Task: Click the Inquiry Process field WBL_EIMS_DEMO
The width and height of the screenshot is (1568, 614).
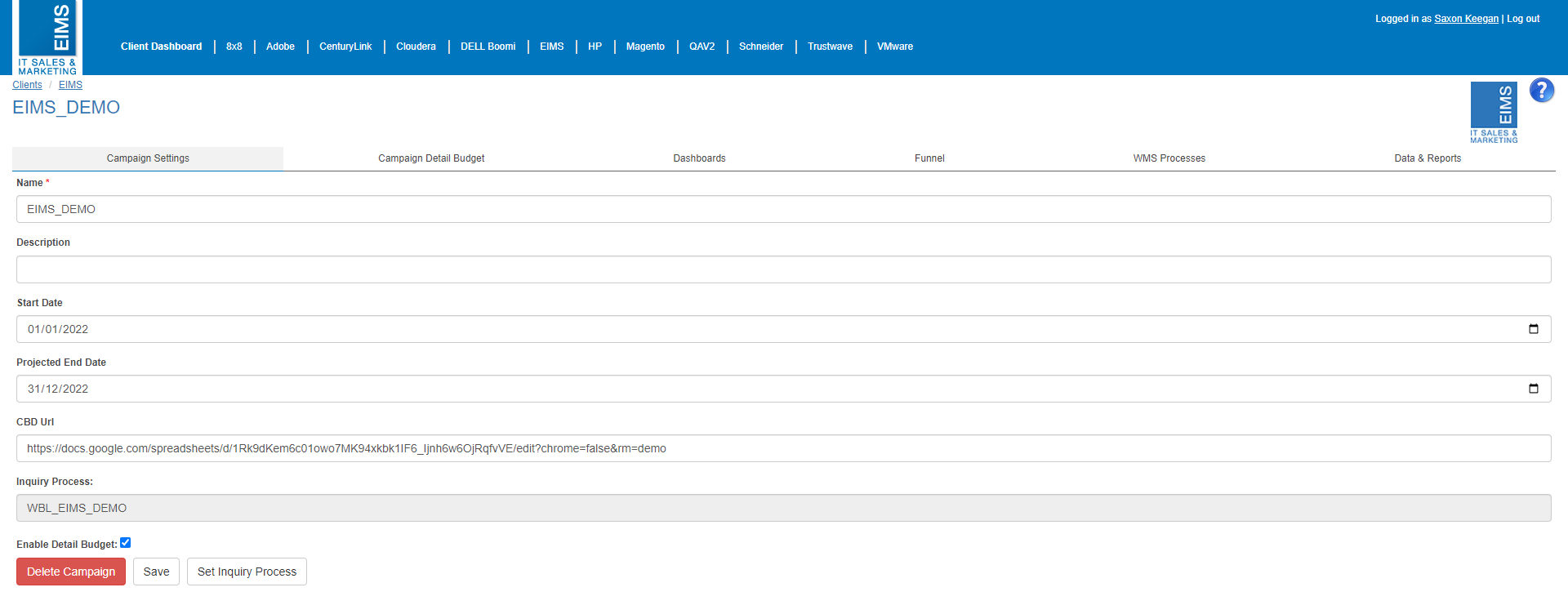Action: [x=783, y=508]
